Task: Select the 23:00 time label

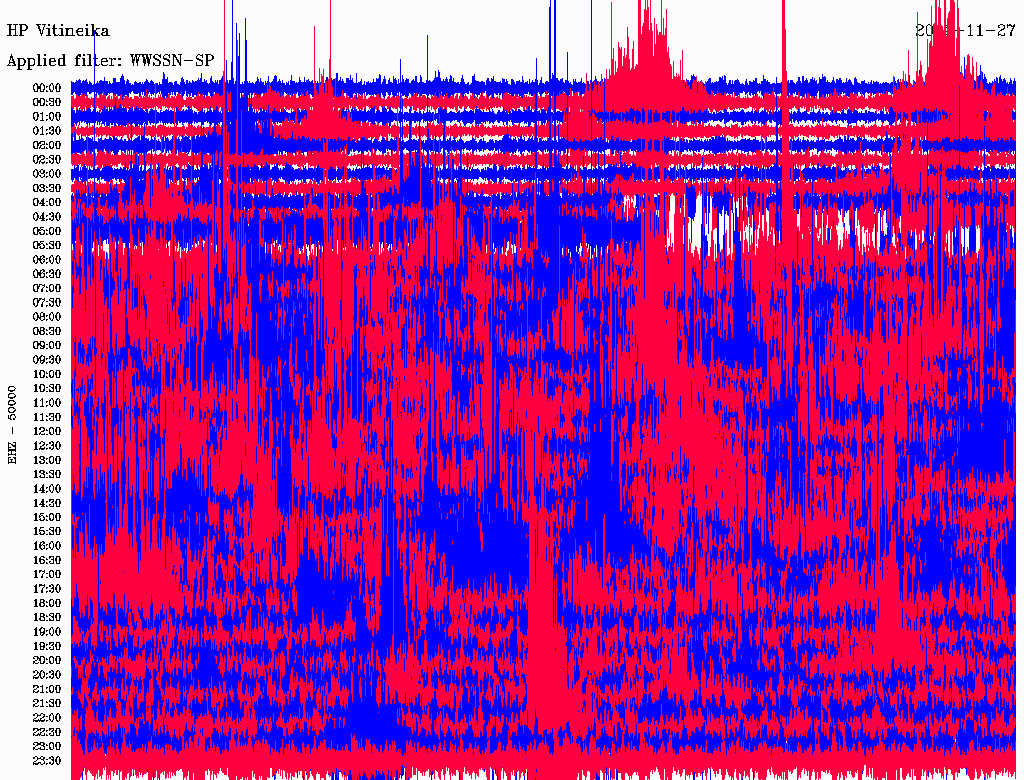Action: tap(47, 746)
